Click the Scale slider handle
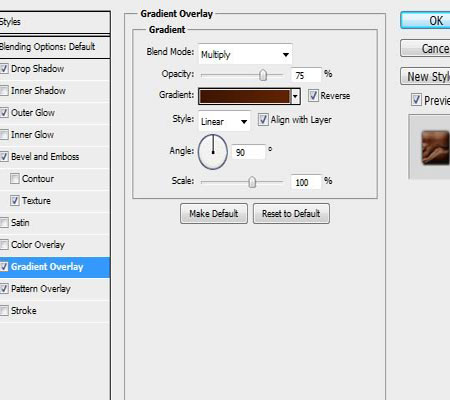This screenshot has height=400, width=450. click(x=252, y=182)
